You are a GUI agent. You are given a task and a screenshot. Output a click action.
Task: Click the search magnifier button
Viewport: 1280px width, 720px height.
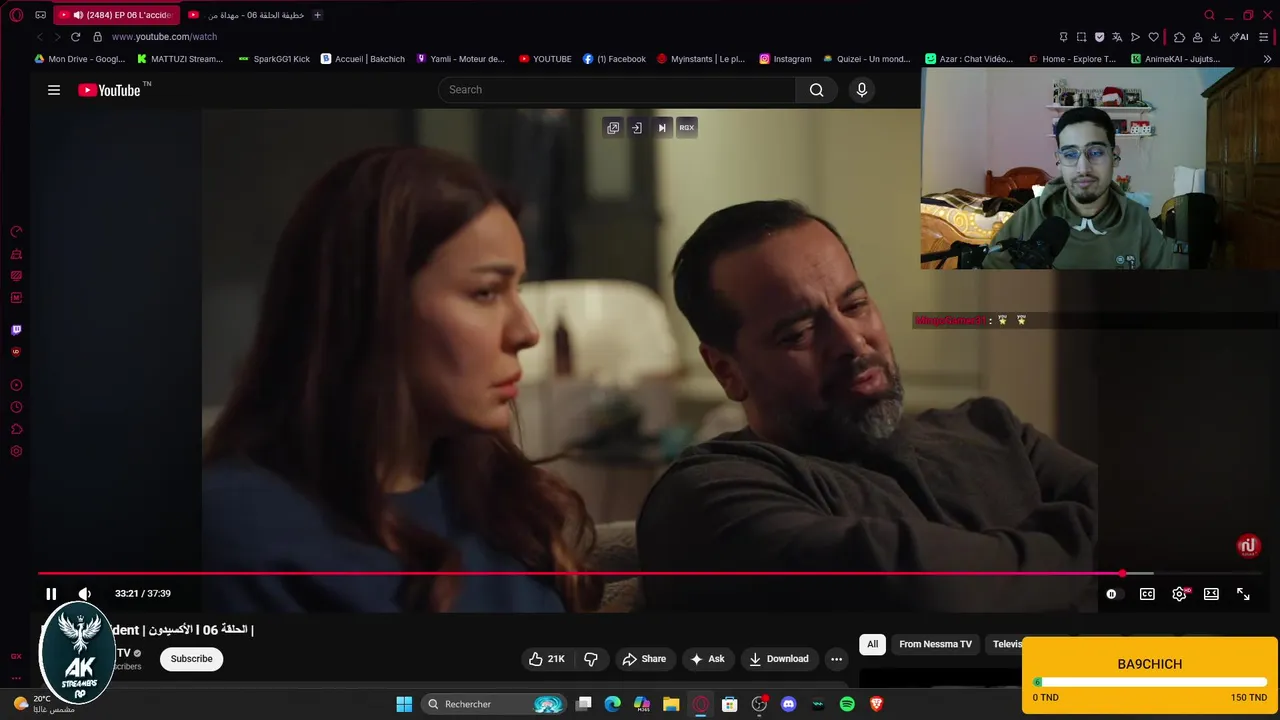pos(817,90)
